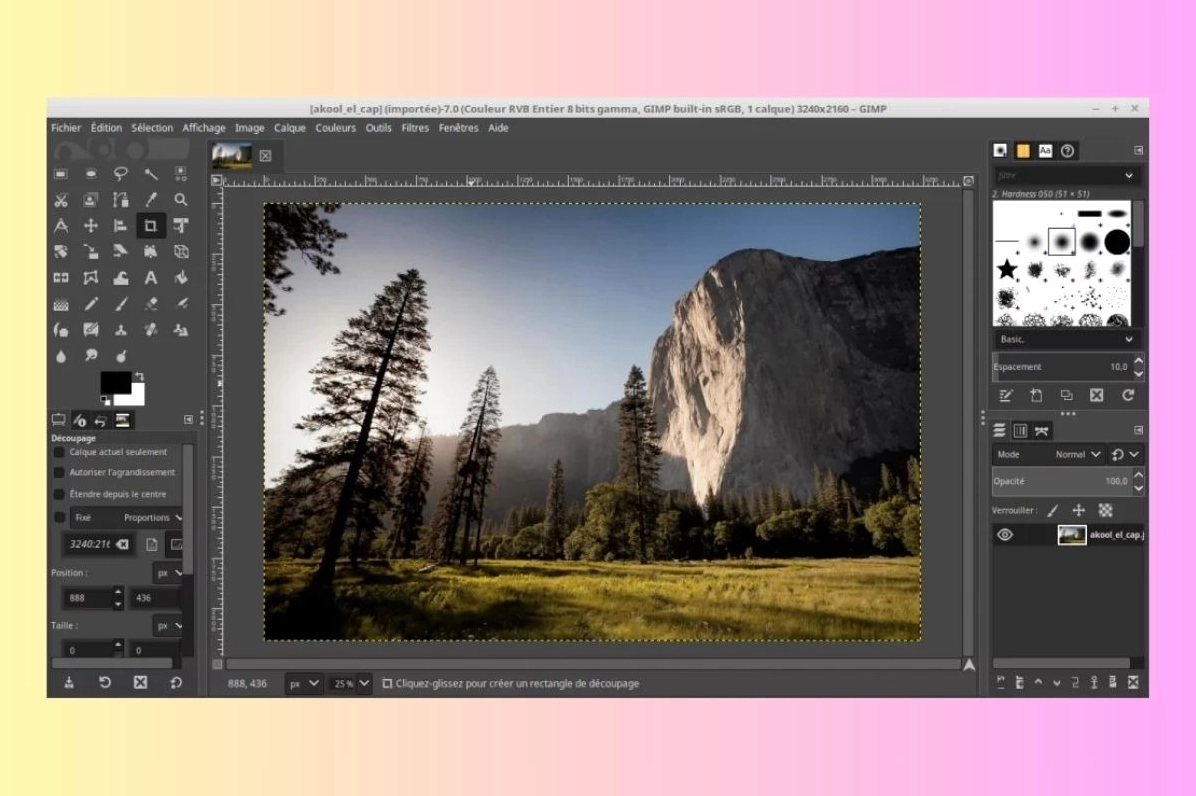Screen dimensions: 1196x796
Task: Adjust the Opacité slider in layers panel
Action: click(x=1060, y=481)
